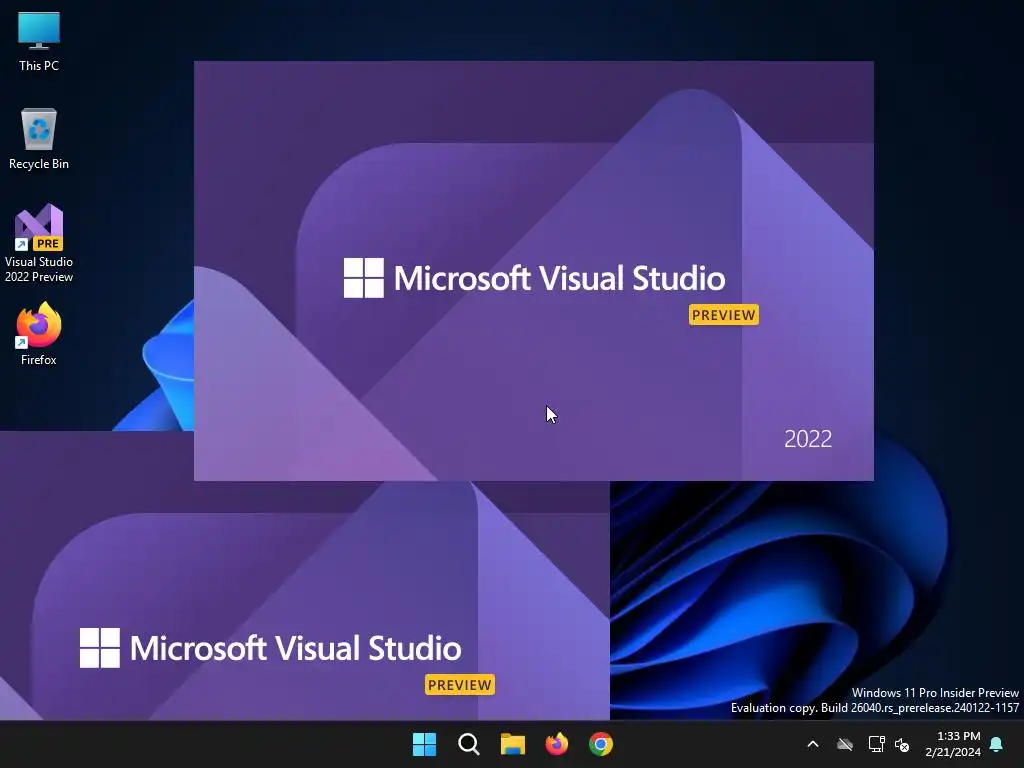Open File Explorer from taskbar
The height and width of the screenshot is (768, 1024).
coord(513,744)
